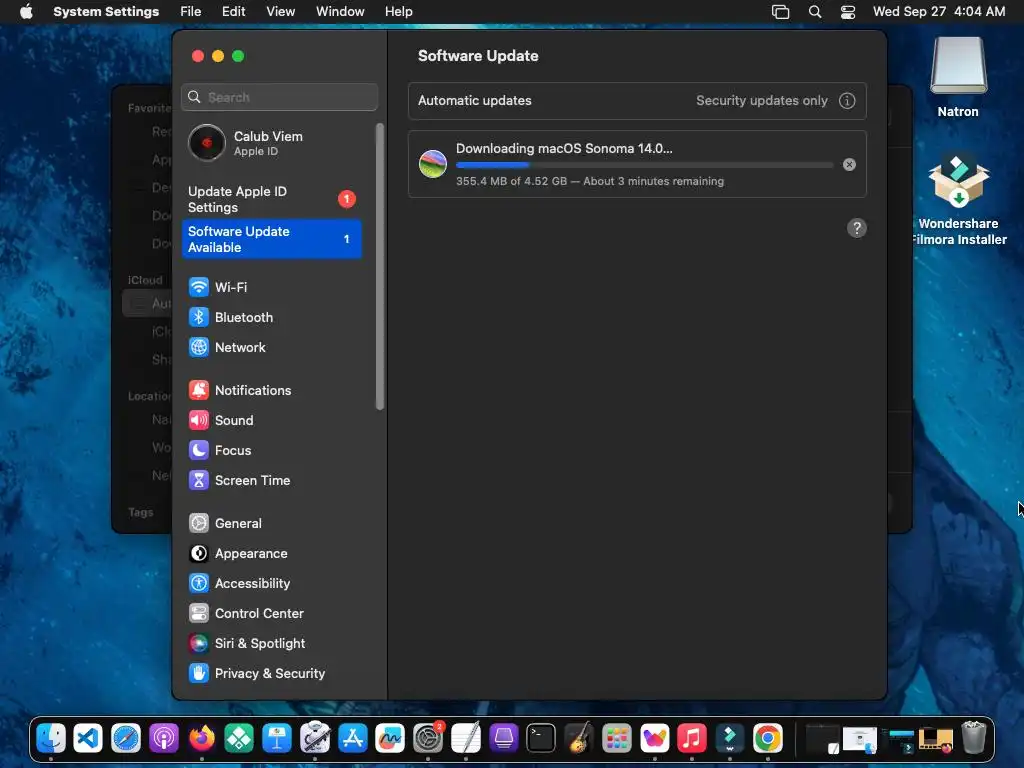Open Wi-Fi settings in the sidebar
1024x768 pixels.
(271, 287)
